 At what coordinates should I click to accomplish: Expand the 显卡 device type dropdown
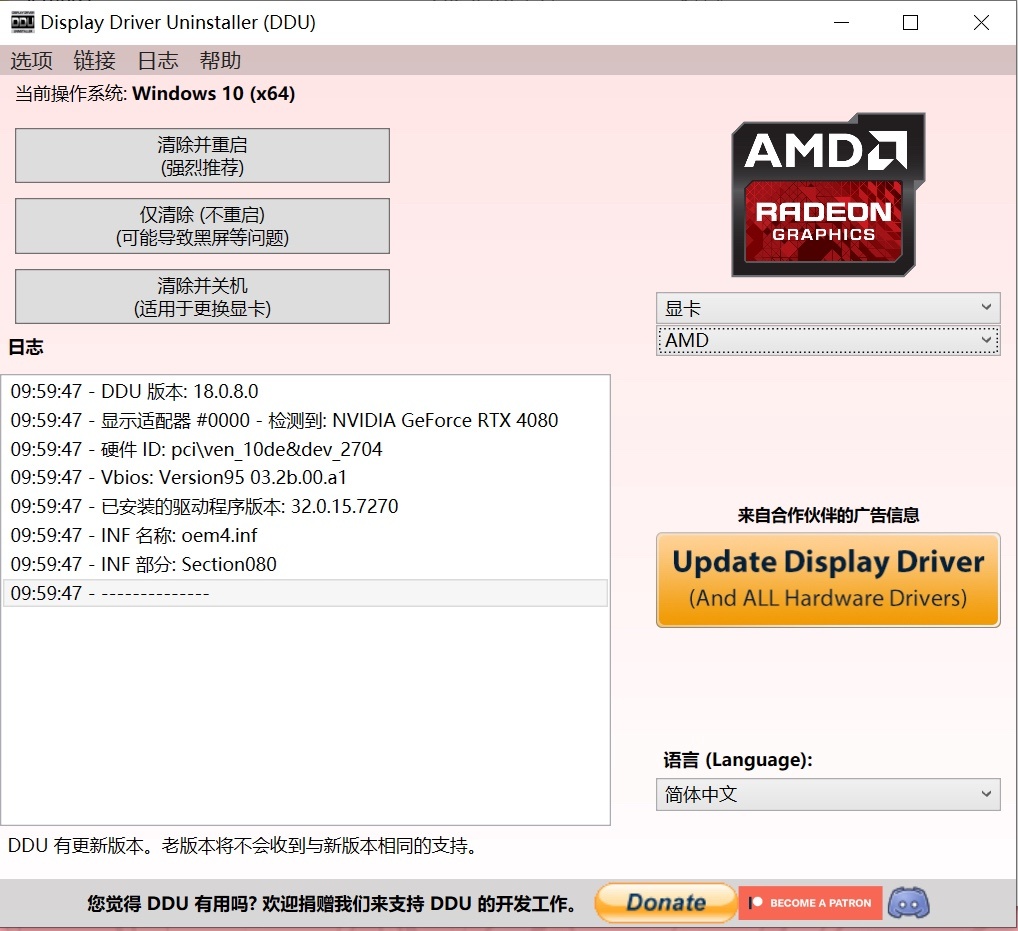tap(828, 308)
